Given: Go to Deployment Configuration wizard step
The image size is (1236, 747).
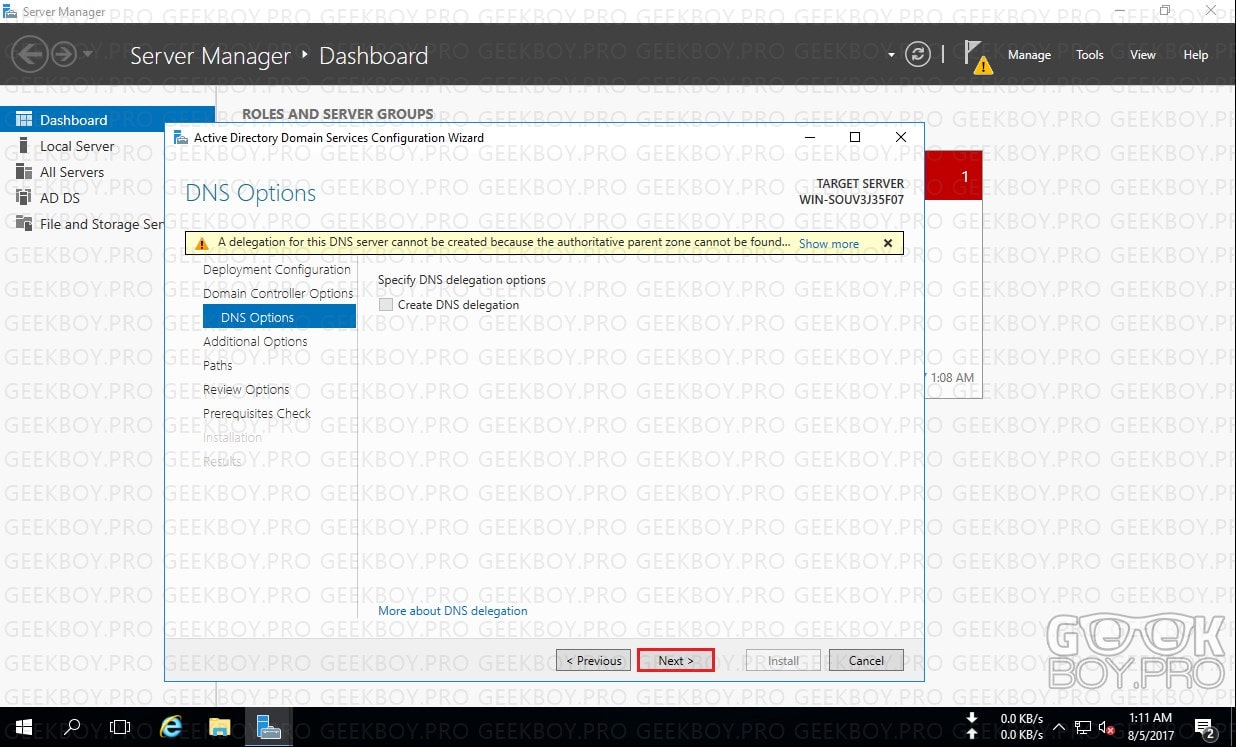Looking at the screenshot, I should 277,270.
